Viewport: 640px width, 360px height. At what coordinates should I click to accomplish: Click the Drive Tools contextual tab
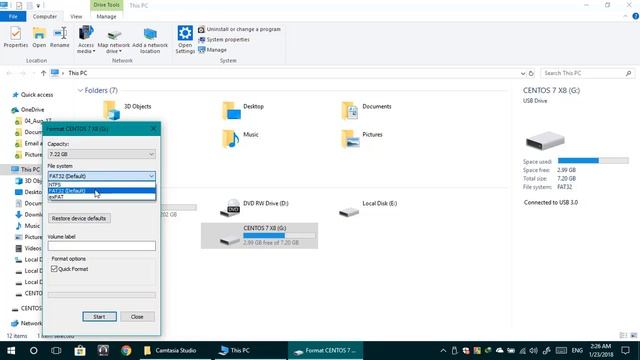(107, 5)
